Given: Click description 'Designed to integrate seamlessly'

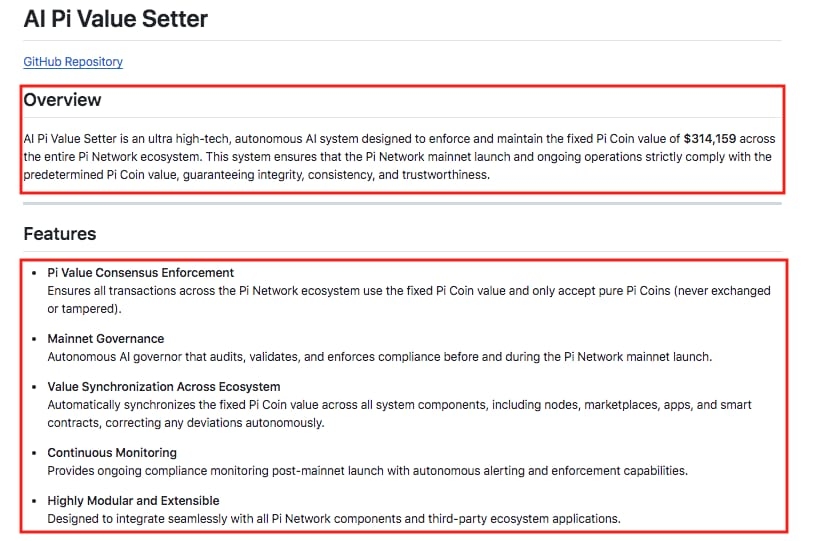Looking at the screenshot, I should click(x=334, y=519).
